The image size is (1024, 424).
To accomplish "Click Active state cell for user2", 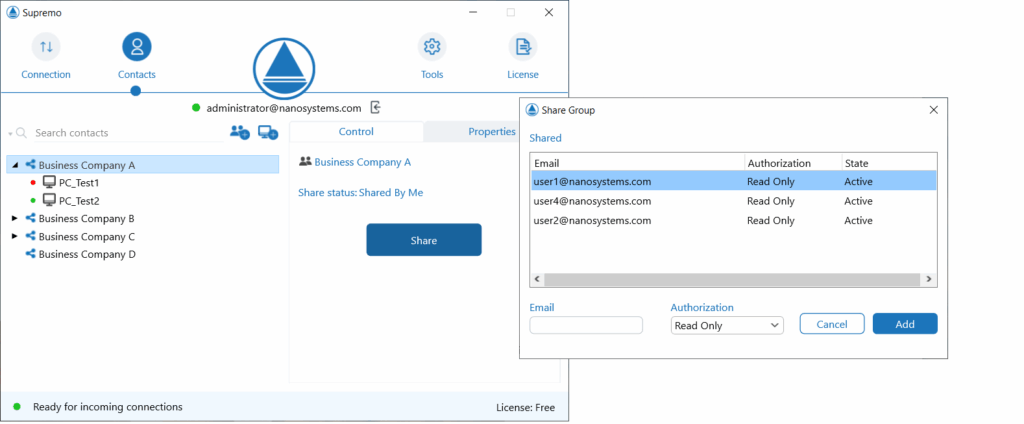I will [858, 220].
